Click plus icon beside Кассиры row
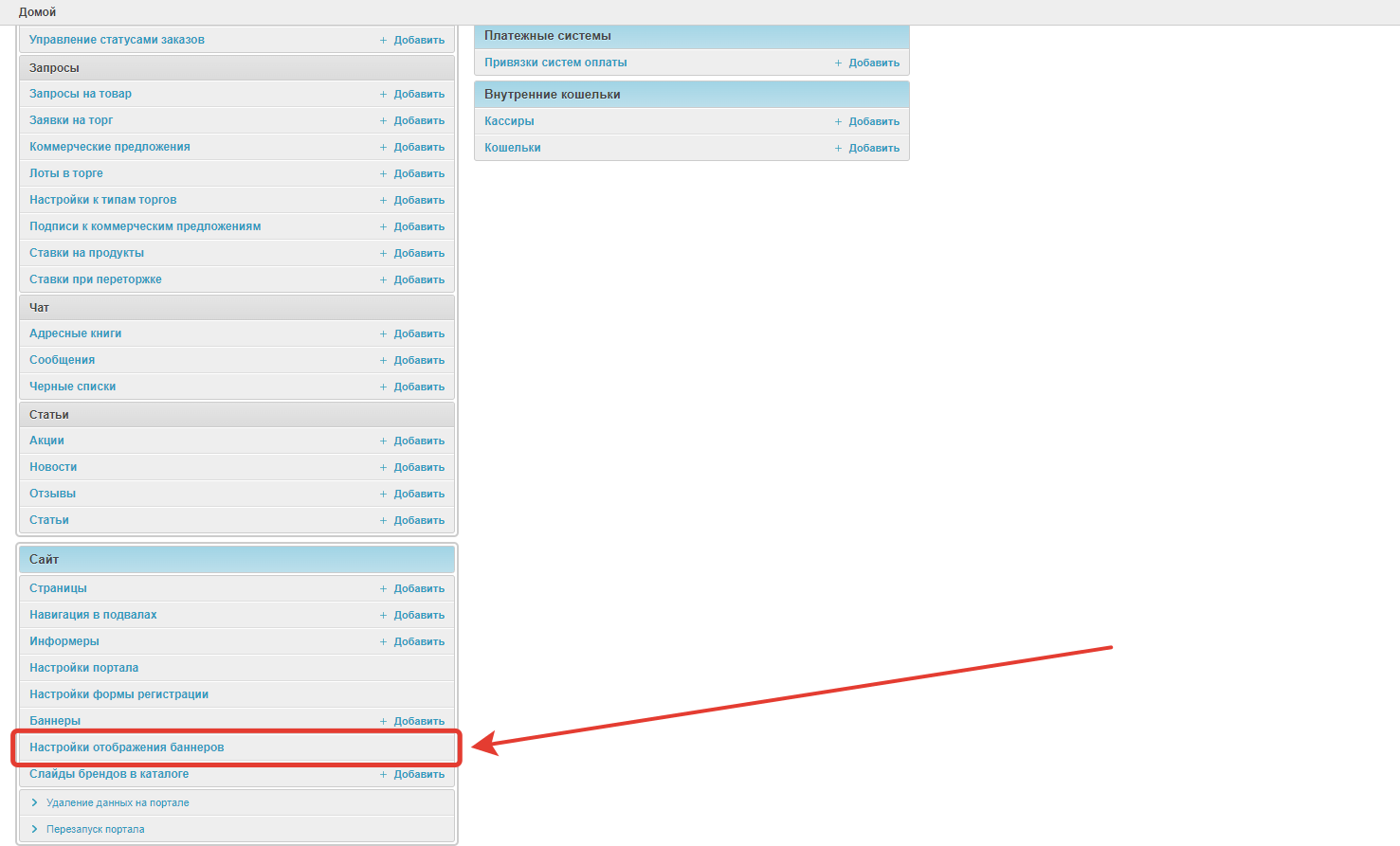1400x846 pixels. (x=838, y=122)
